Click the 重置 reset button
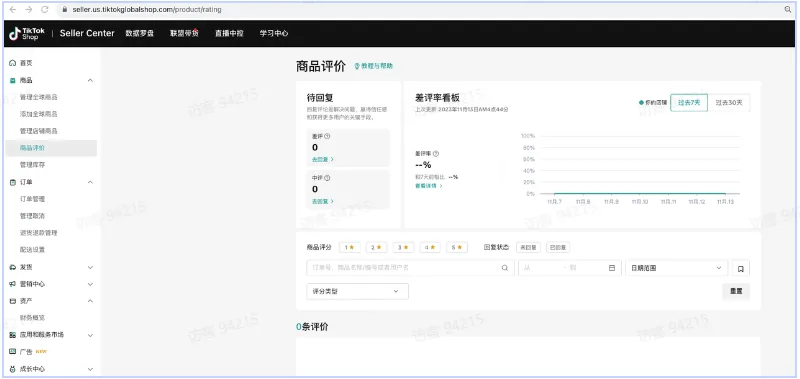 [736, 291]
